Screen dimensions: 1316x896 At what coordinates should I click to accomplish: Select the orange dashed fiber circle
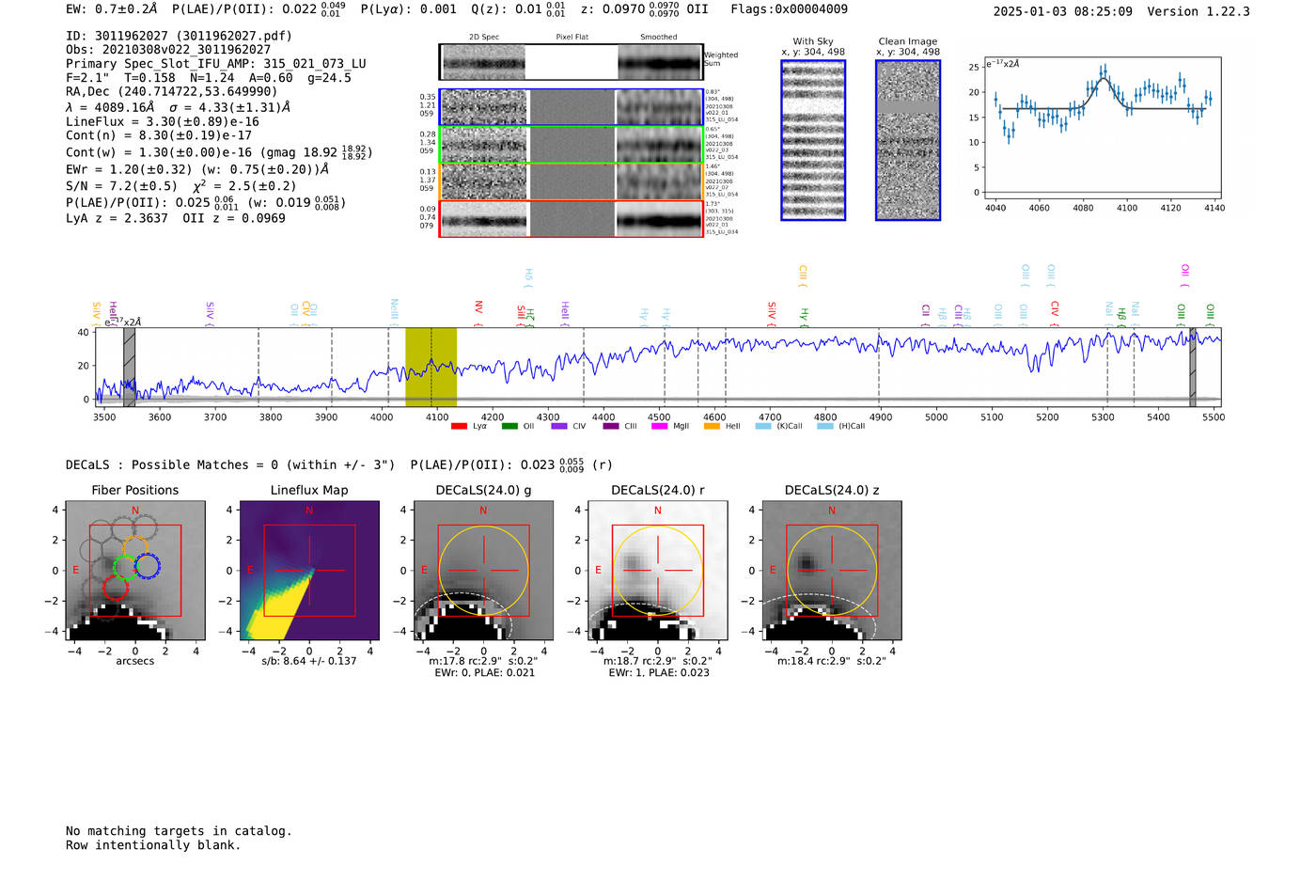pos(135,548)
